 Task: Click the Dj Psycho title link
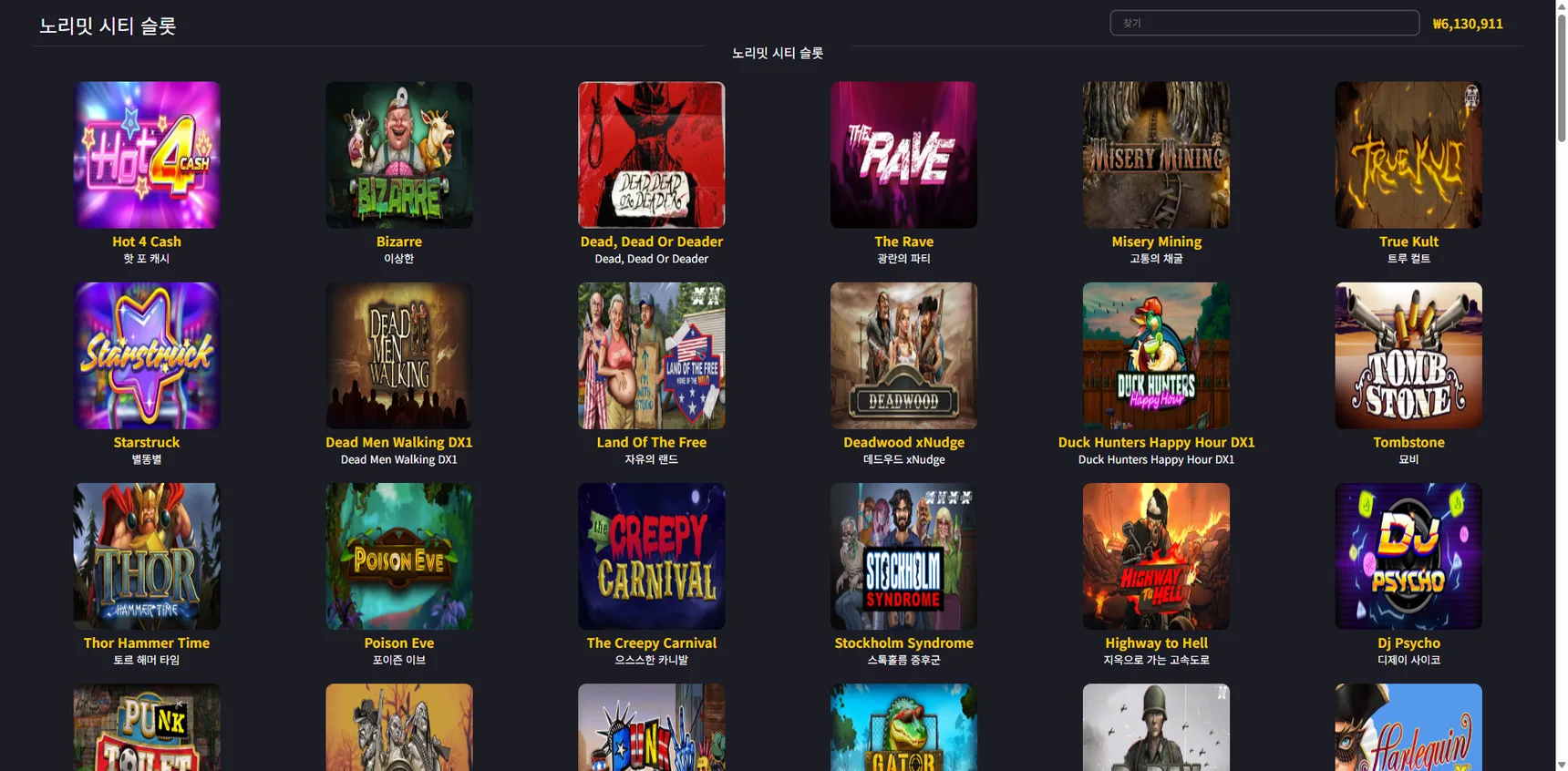click(1408, 642)
